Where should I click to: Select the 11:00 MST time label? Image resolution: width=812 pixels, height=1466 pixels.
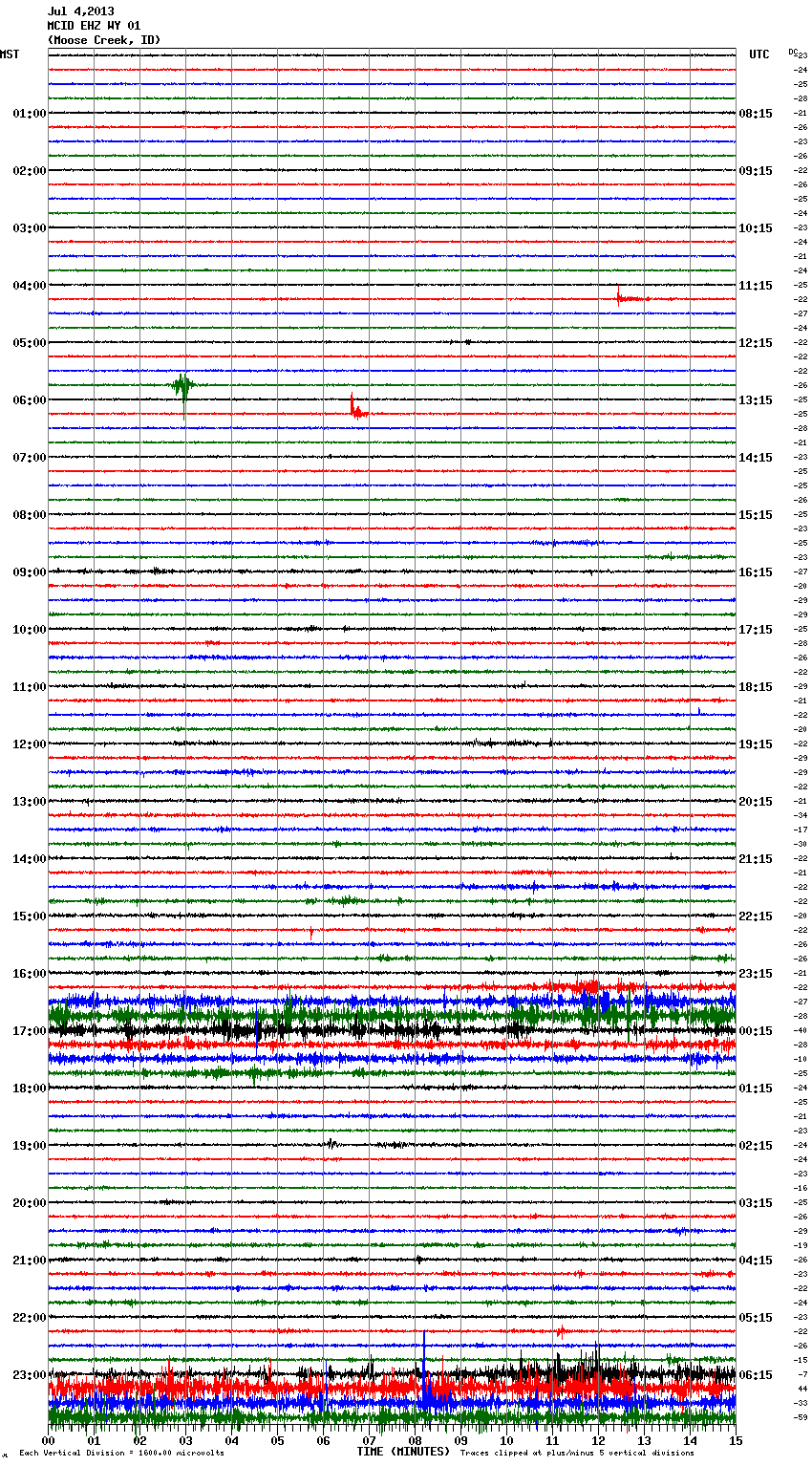[30, 686]
